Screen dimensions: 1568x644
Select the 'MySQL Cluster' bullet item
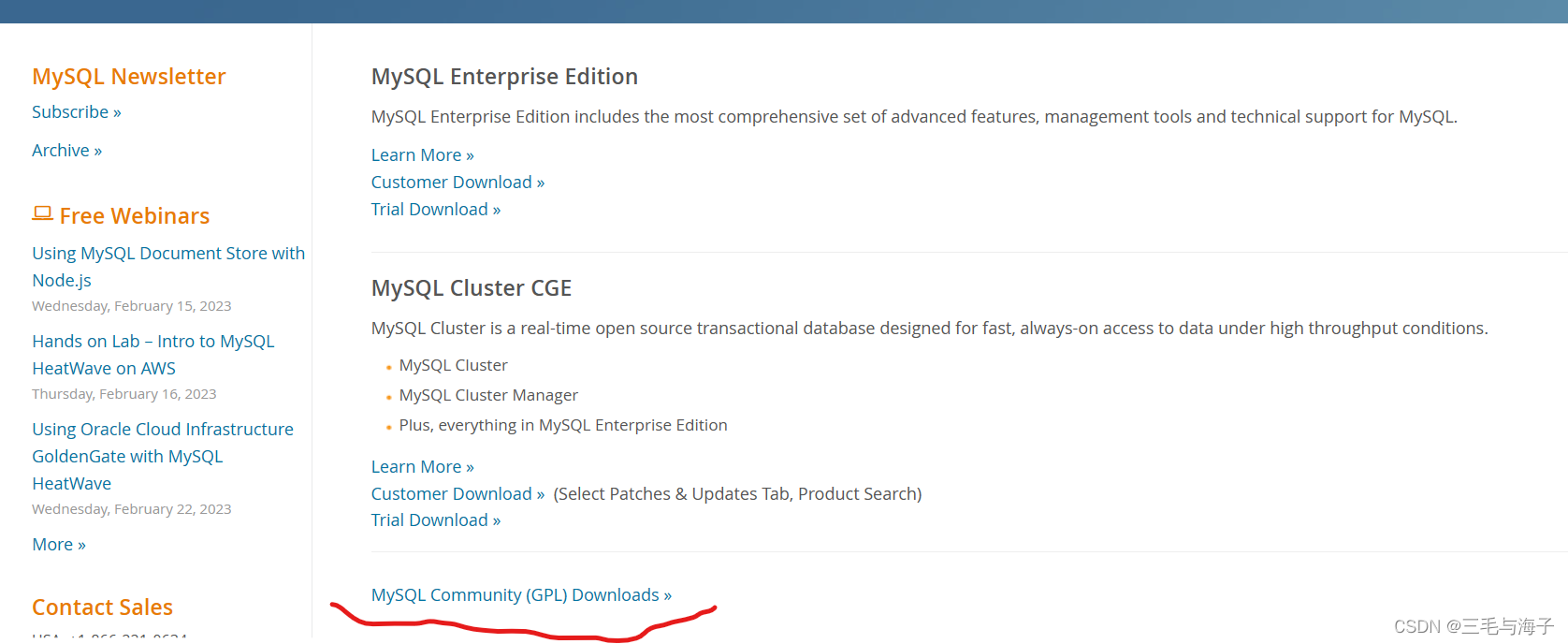pos(454,365)
